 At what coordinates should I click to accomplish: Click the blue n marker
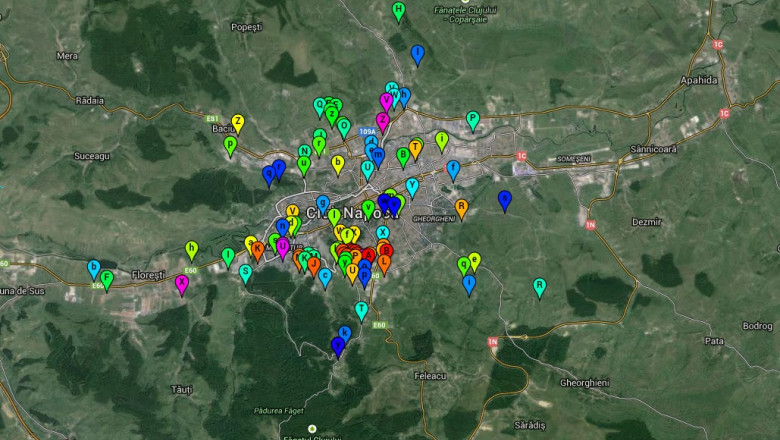pos(283,228)
